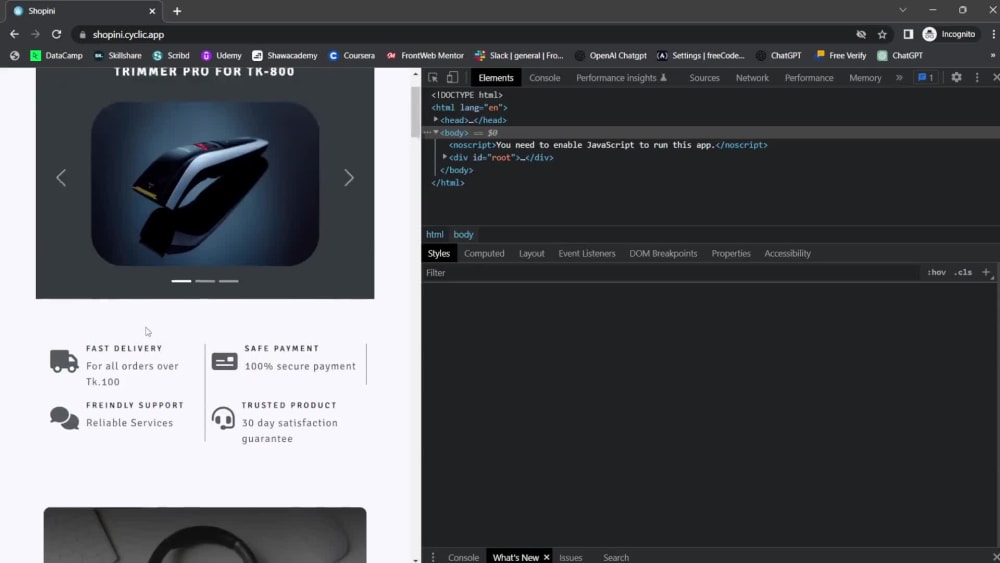Show previous carousel slide

61,178
